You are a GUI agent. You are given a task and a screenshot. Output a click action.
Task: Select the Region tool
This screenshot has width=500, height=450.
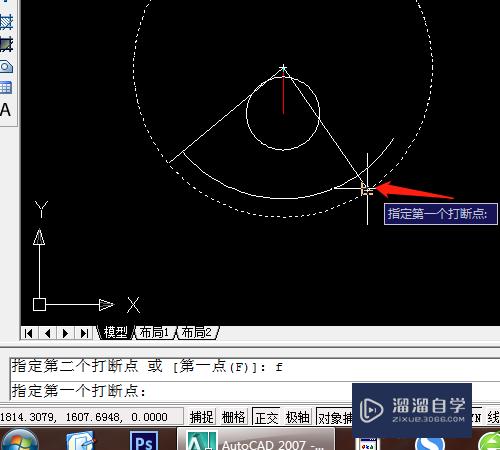6,67
